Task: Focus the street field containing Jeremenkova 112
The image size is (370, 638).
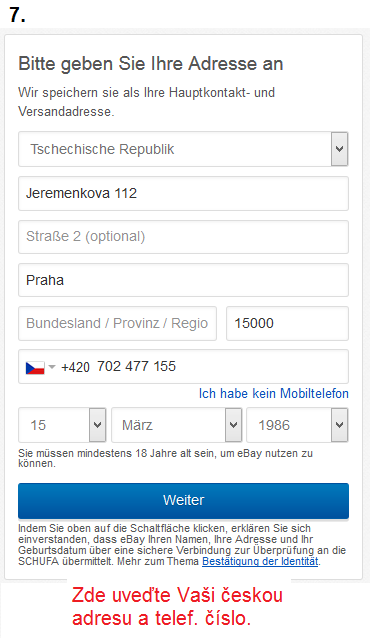Action: [183, 193]
